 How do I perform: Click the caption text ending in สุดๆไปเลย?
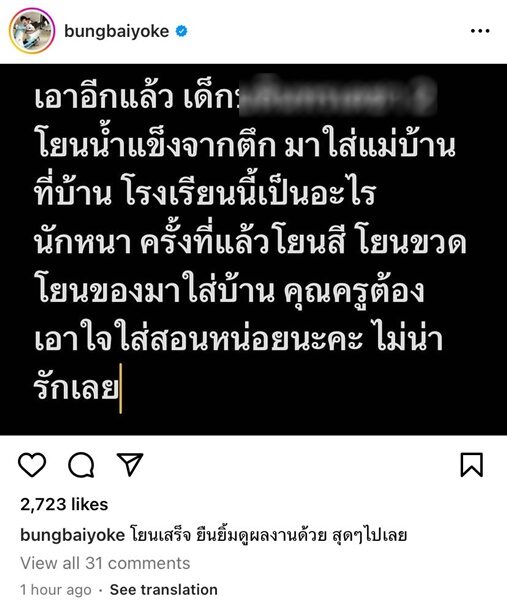[269, 535]
